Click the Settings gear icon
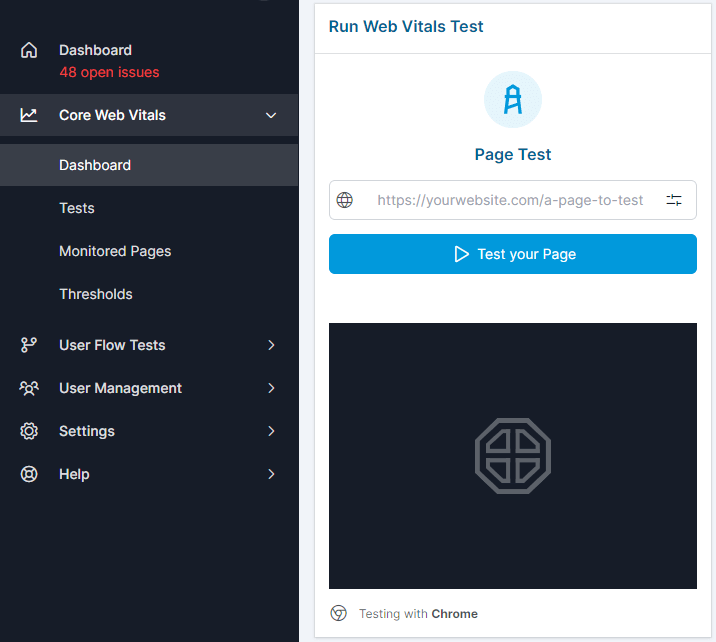Viewport: 716px width, 642px height. pyautogui.click(x=29, y=431)
